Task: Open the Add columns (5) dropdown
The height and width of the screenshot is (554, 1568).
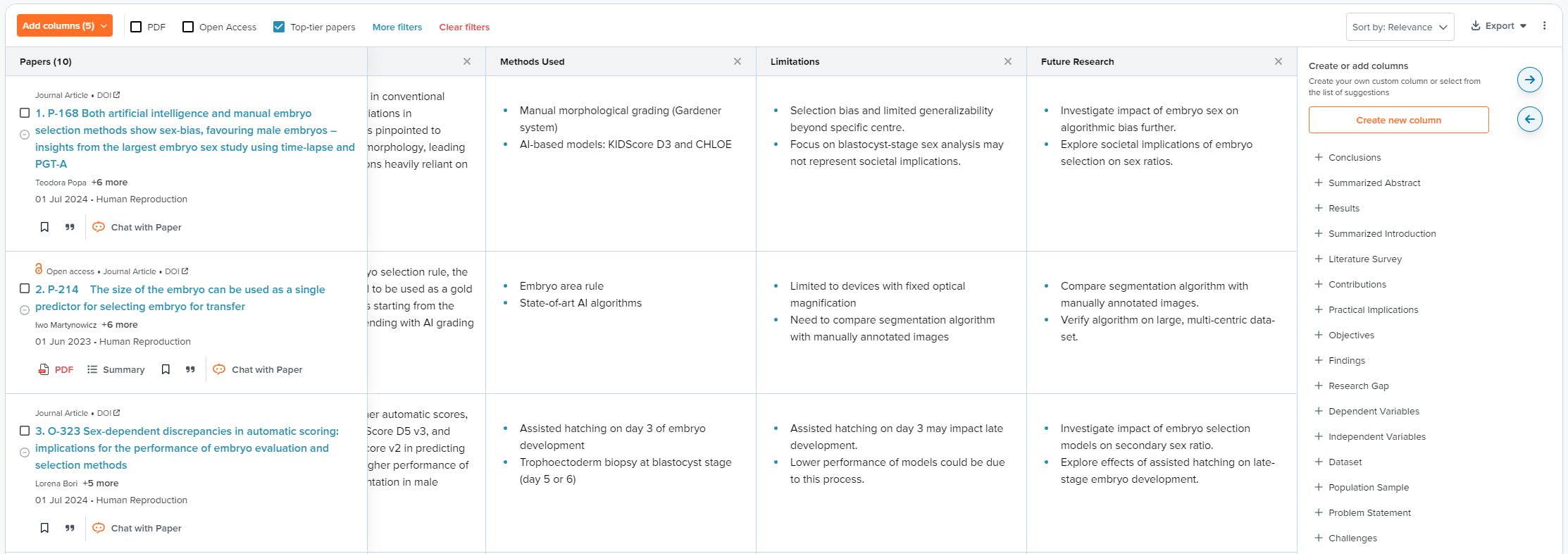Action: click(65, 26)
